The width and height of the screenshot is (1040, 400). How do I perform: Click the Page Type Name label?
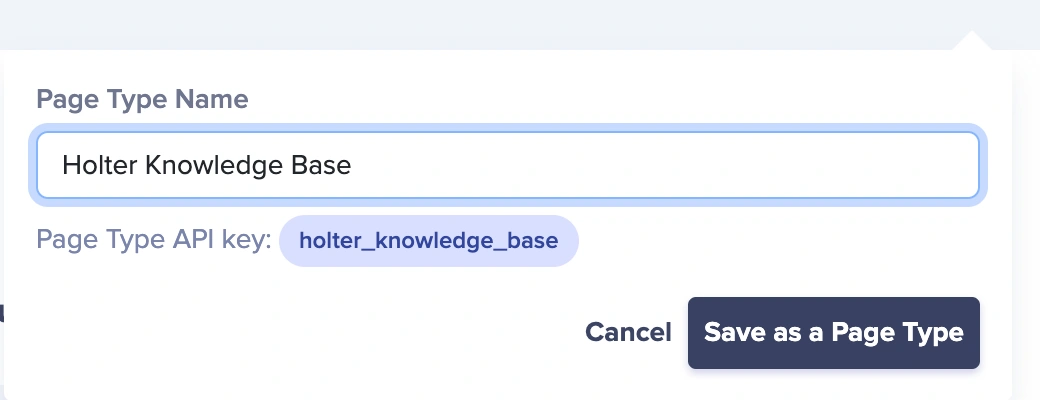click(142, 99)
